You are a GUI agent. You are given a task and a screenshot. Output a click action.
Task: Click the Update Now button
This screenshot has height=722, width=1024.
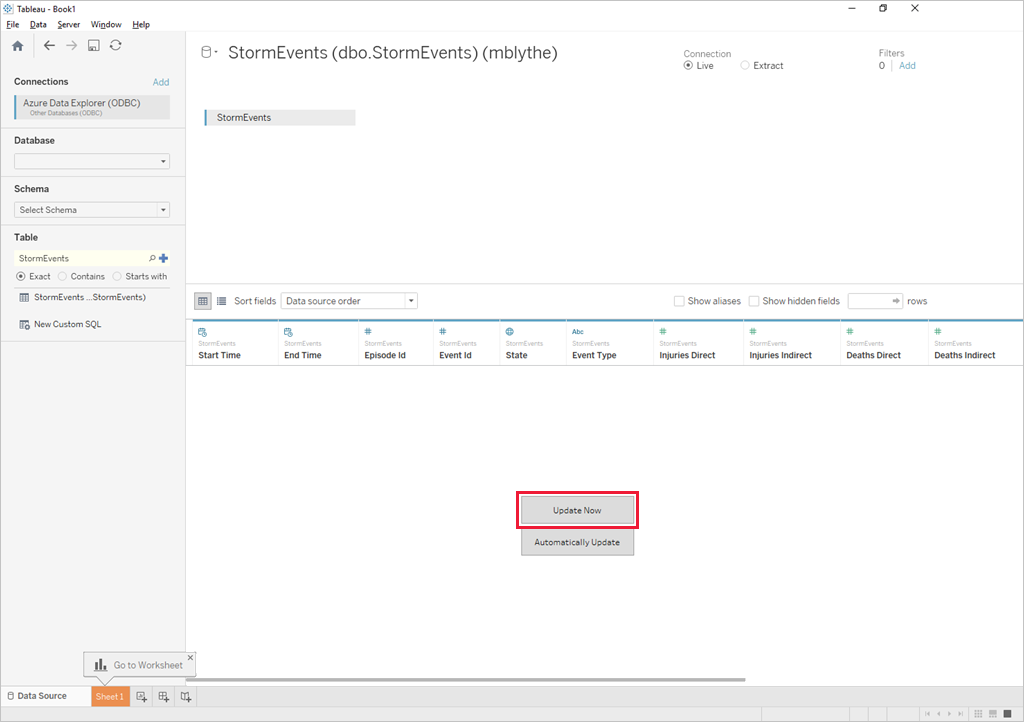click(x=577, y=510)
